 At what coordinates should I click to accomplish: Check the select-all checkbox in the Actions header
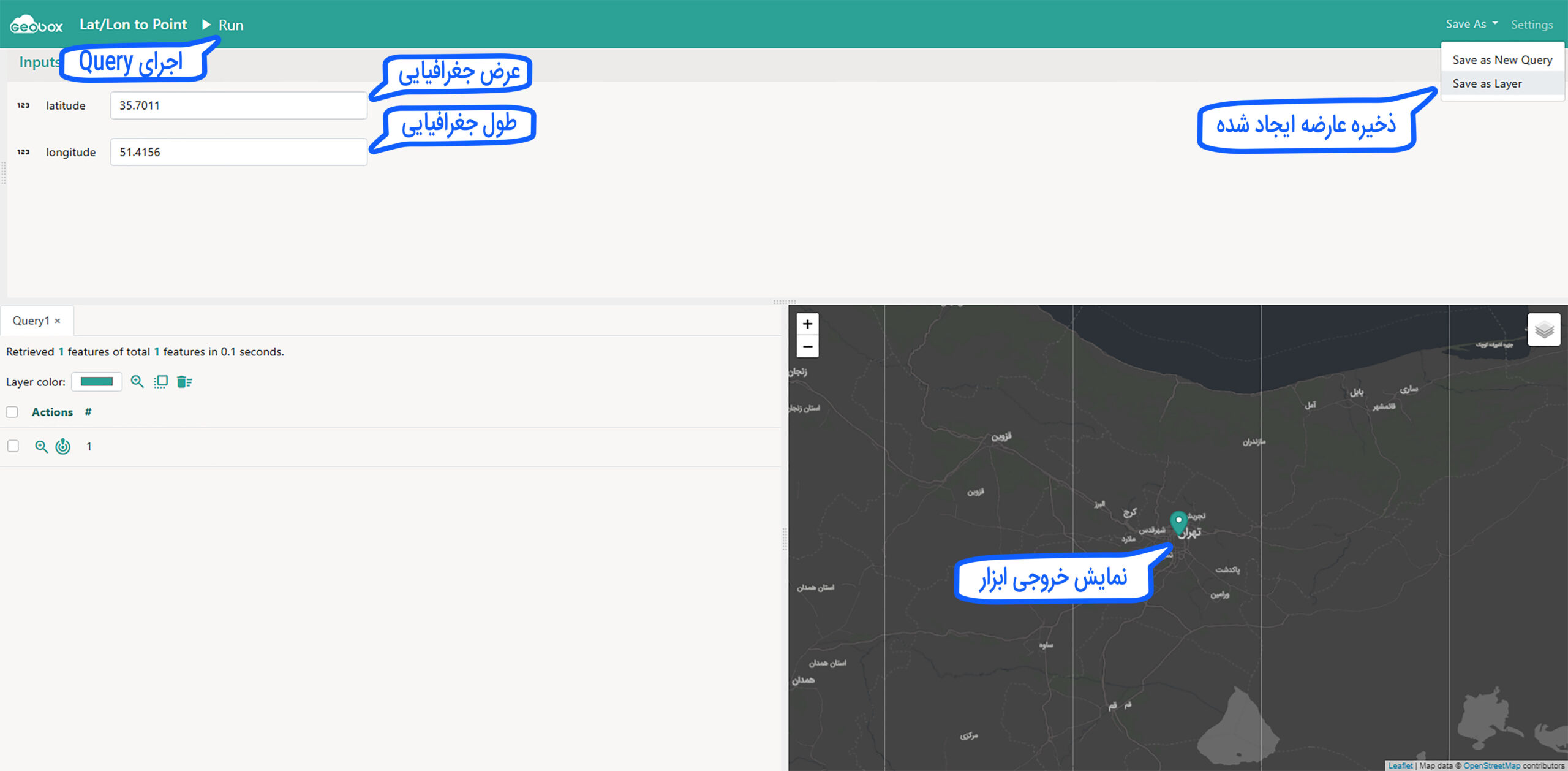[12, 412]
